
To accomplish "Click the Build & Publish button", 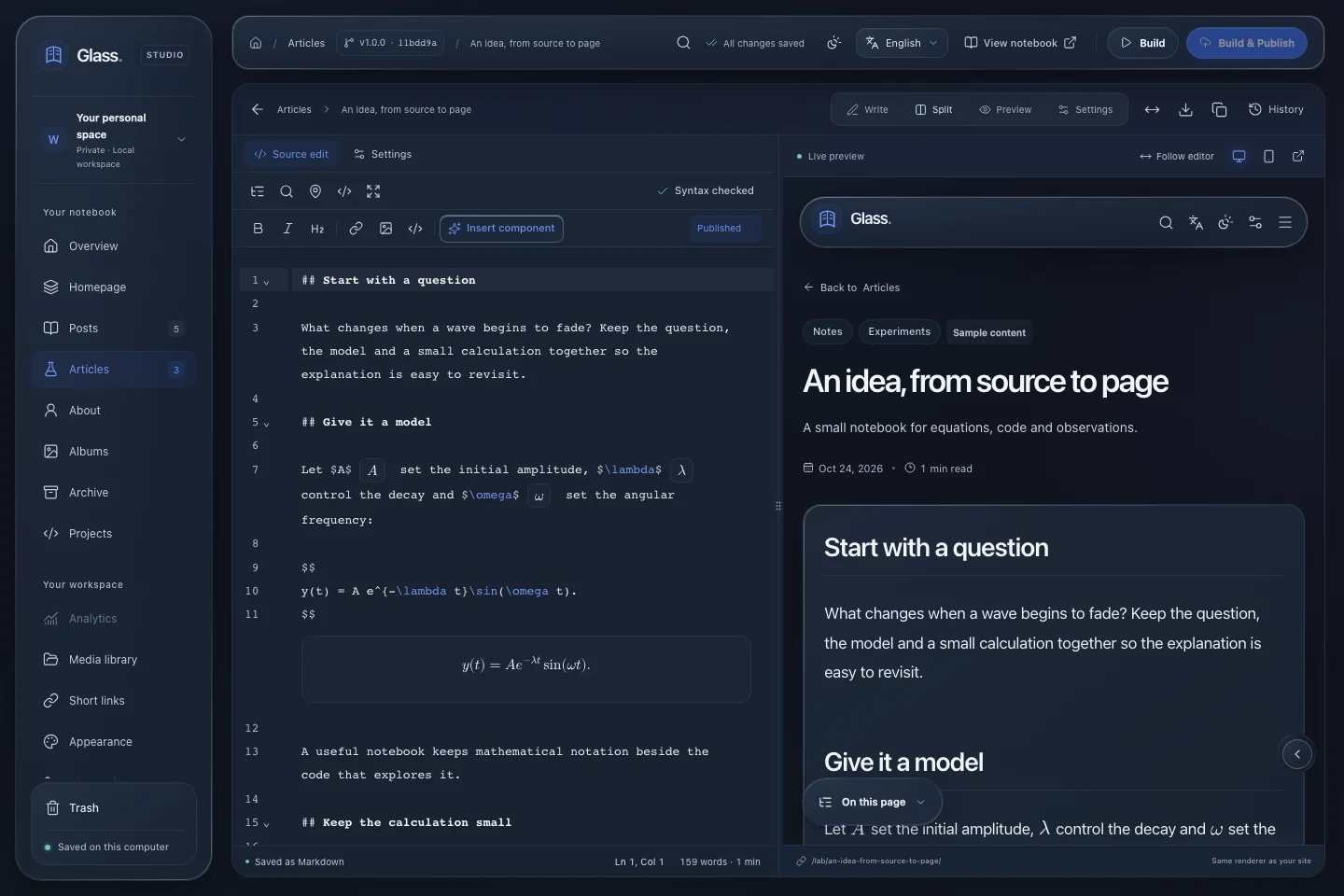I will [1247, 43].
